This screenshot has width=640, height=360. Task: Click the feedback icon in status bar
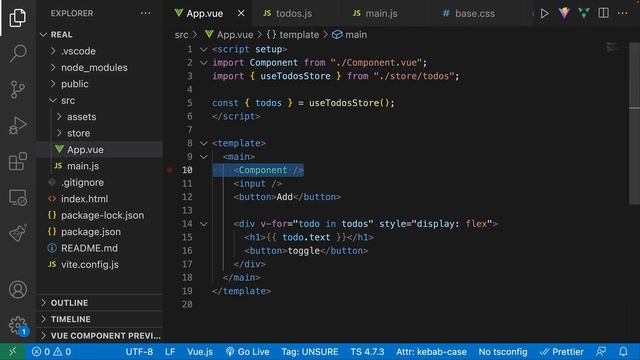coord(601,351)
